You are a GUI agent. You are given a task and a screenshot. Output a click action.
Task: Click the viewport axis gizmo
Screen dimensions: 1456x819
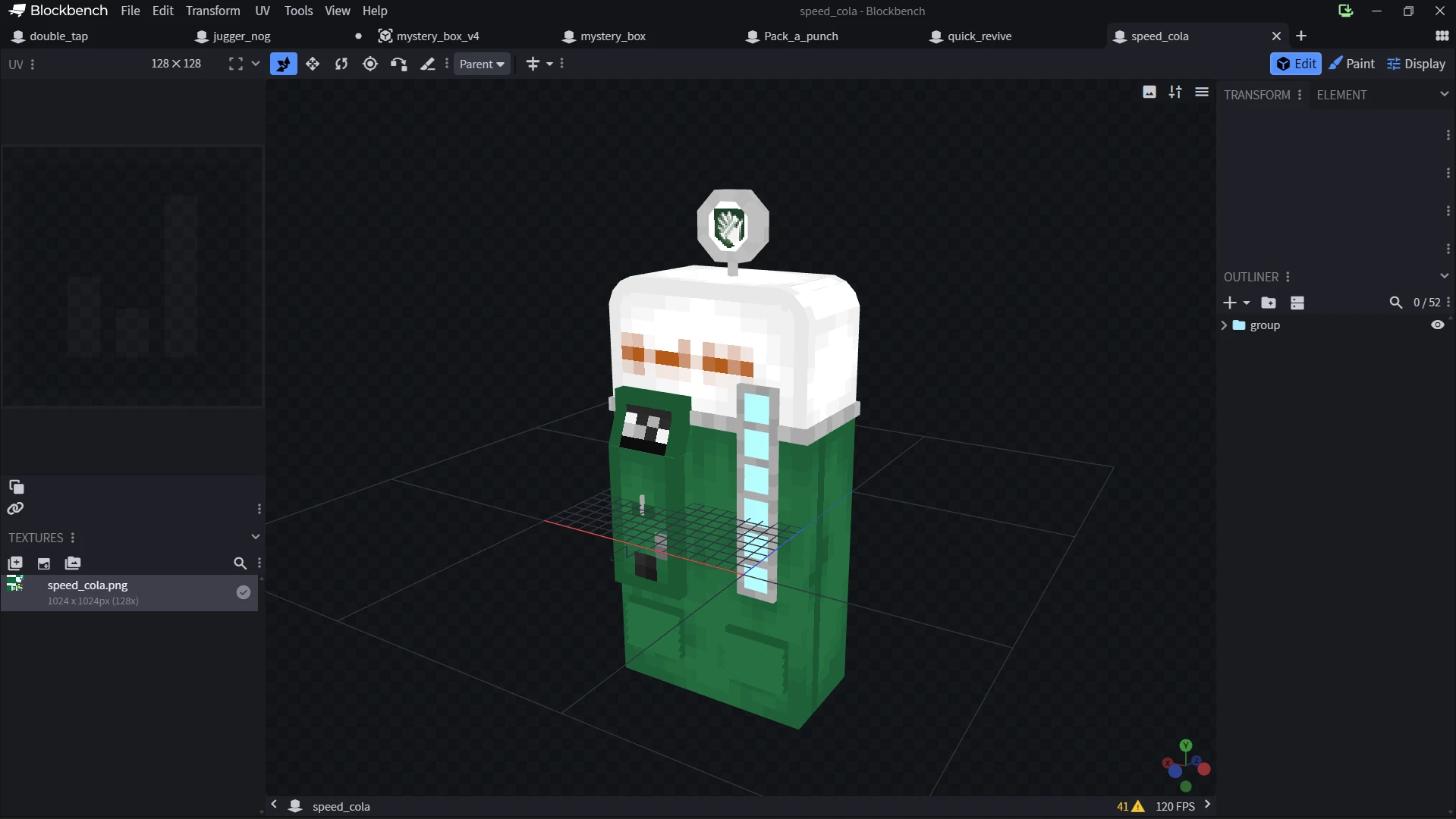point(1186,766)
